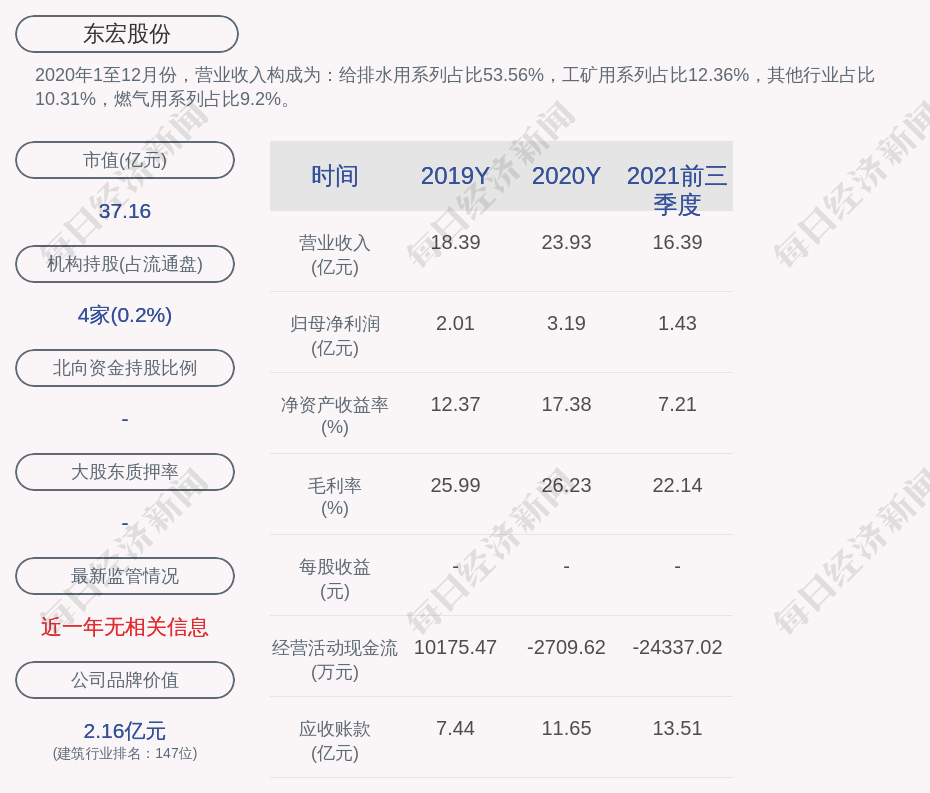Click net profit value 1.43
This screenshot has height=793, width=930.
pyautogui.click(x=677, y=323)
